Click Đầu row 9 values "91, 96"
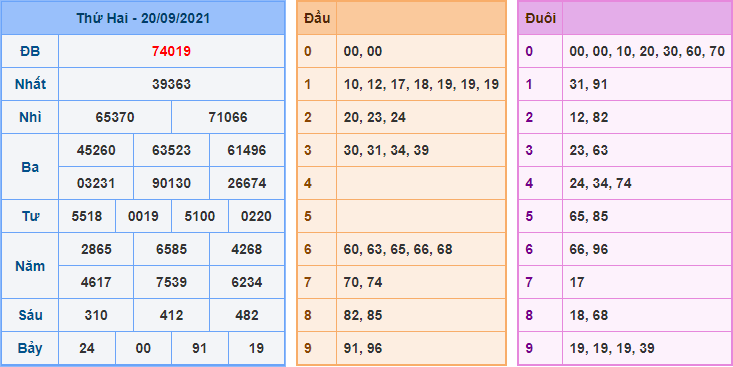The image size is (733, 367). pos(363,348)
